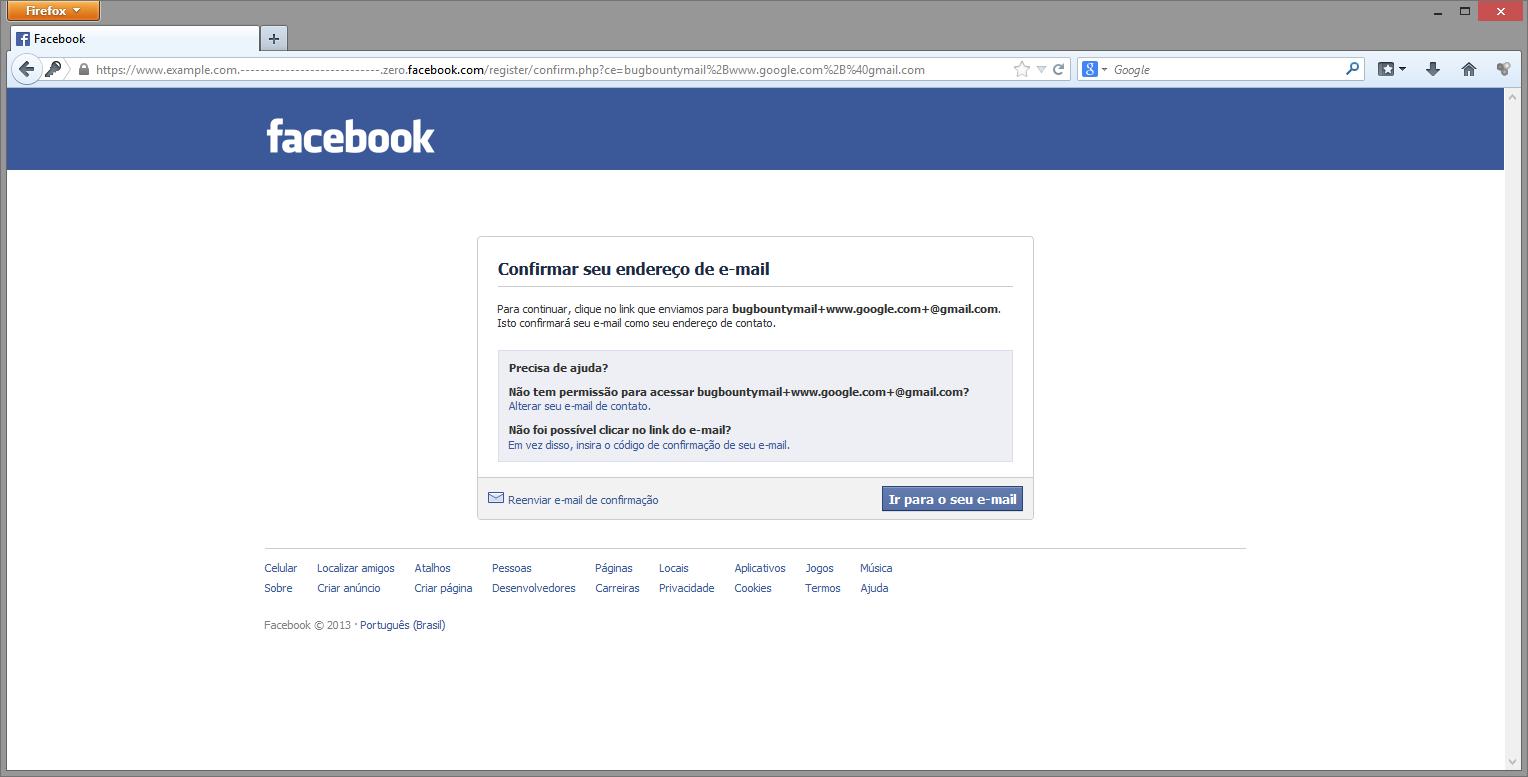Expand the bookmarks button dropdown arrow
This screenshot has height=777, width=1528.
click(1402, 70)
